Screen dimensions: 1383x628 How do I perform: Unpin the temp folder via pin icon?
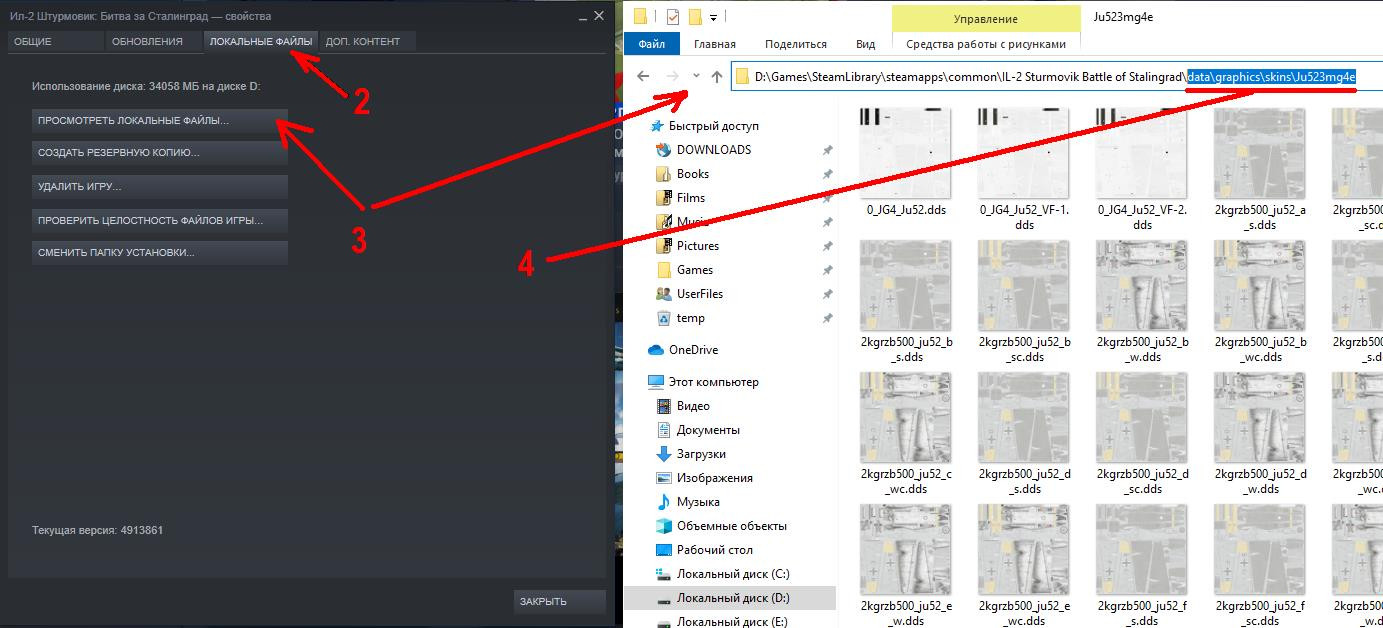pyautogui.click(x=827, y=318)
